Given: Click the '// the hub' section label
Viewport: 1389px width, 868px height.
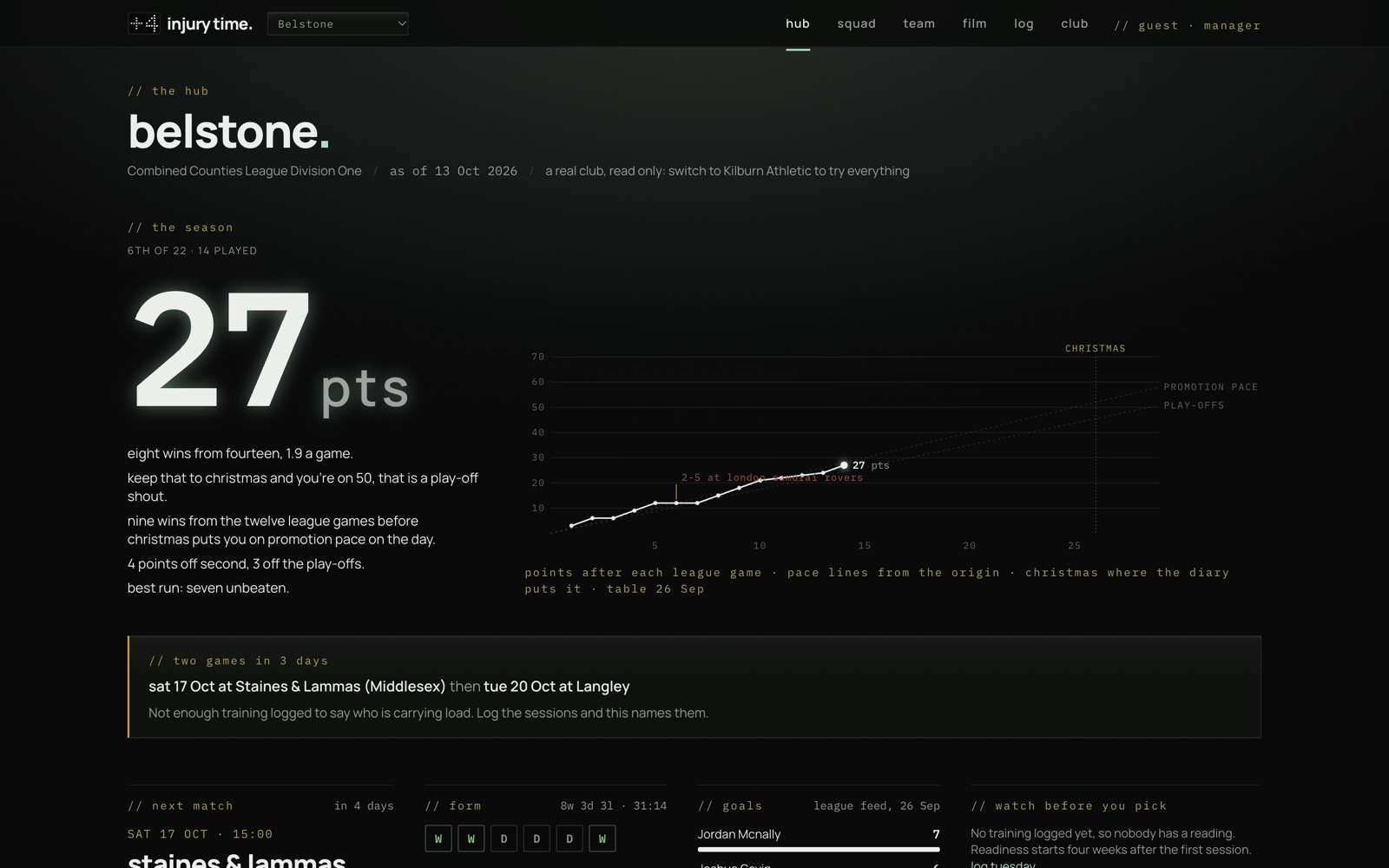Looking at the screenshot, I should point(168,90).
